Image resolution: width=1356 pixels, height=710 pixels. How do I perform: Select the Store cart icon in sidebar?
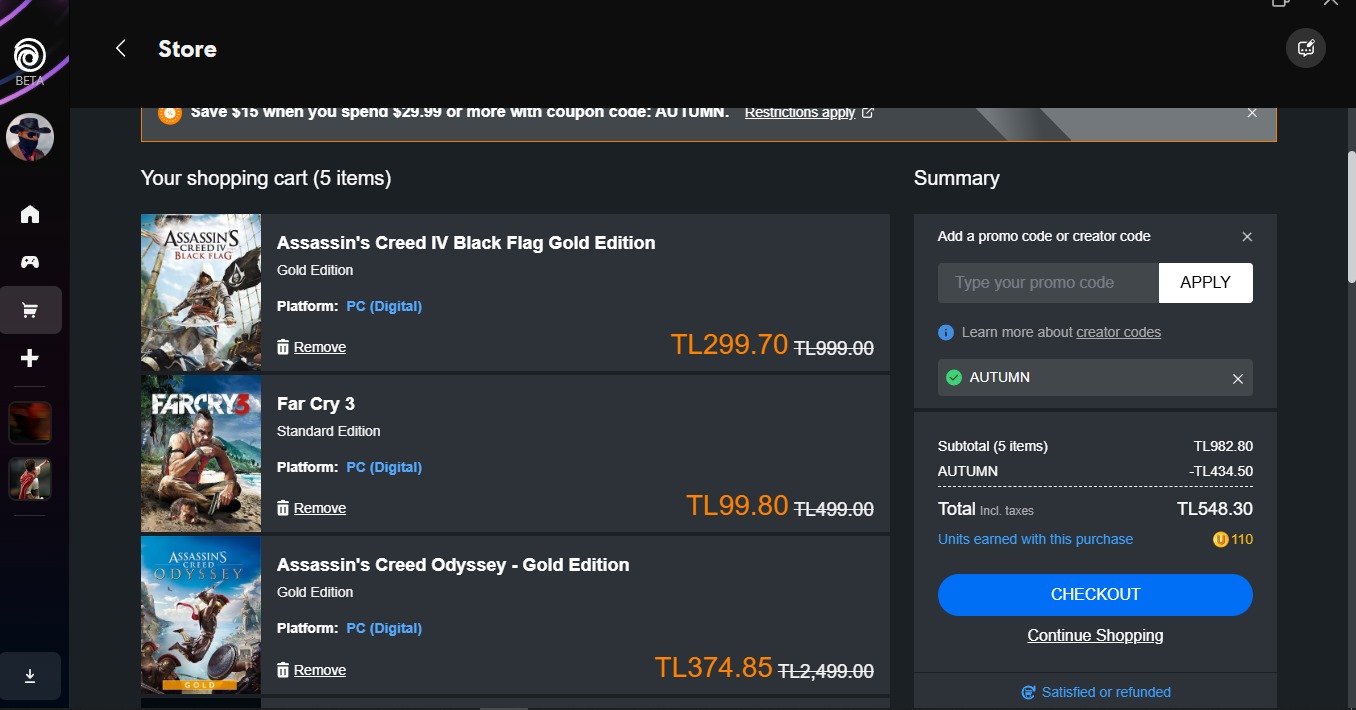point(30,310)
